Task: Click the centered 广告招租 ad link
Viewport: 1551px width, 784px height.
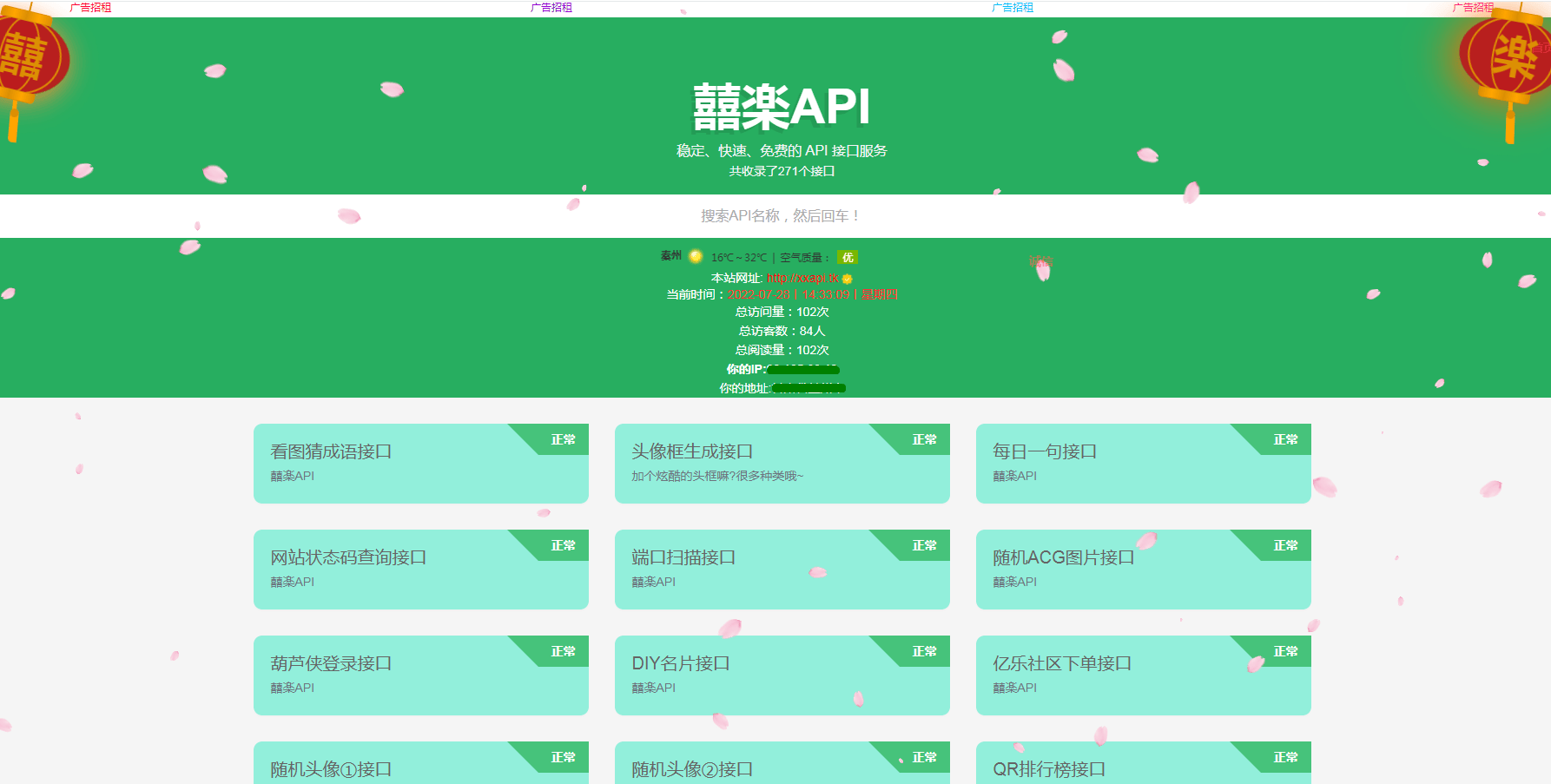Action: click(x=550, y=8)
